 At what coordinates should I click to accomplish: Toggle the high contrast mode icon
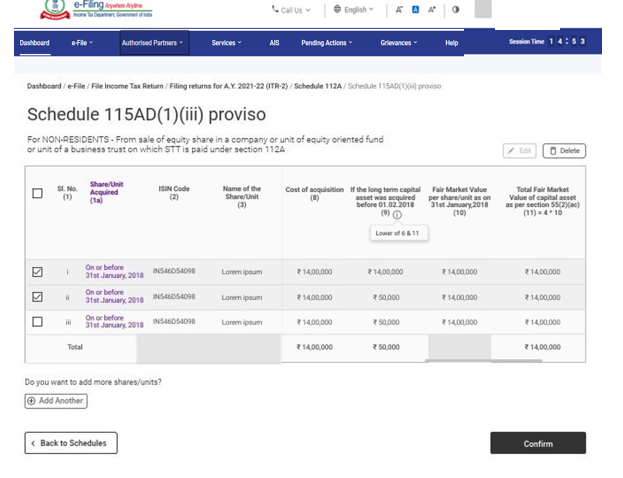456,10
